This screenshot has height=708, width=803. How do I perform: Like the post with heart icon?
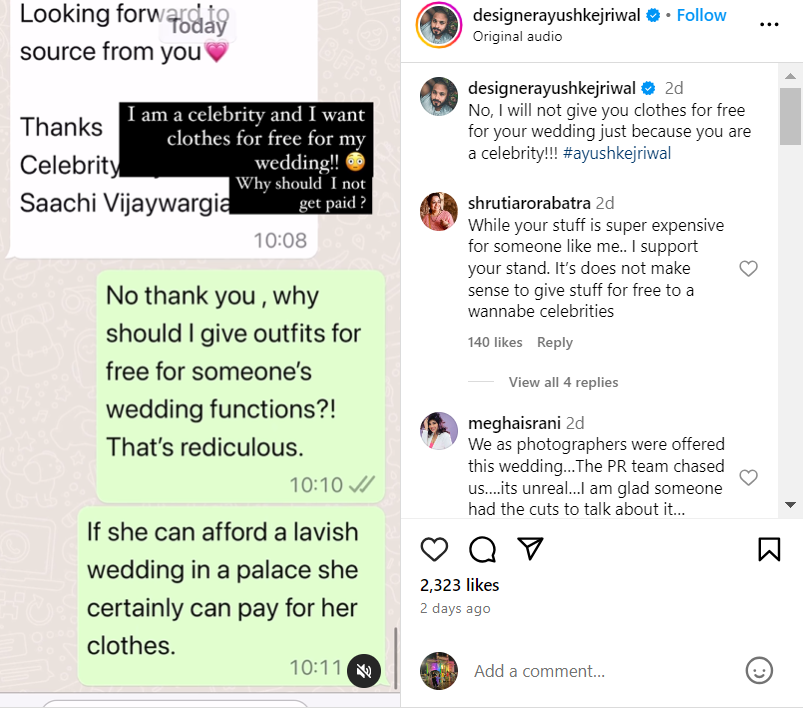tap(434, 549)
